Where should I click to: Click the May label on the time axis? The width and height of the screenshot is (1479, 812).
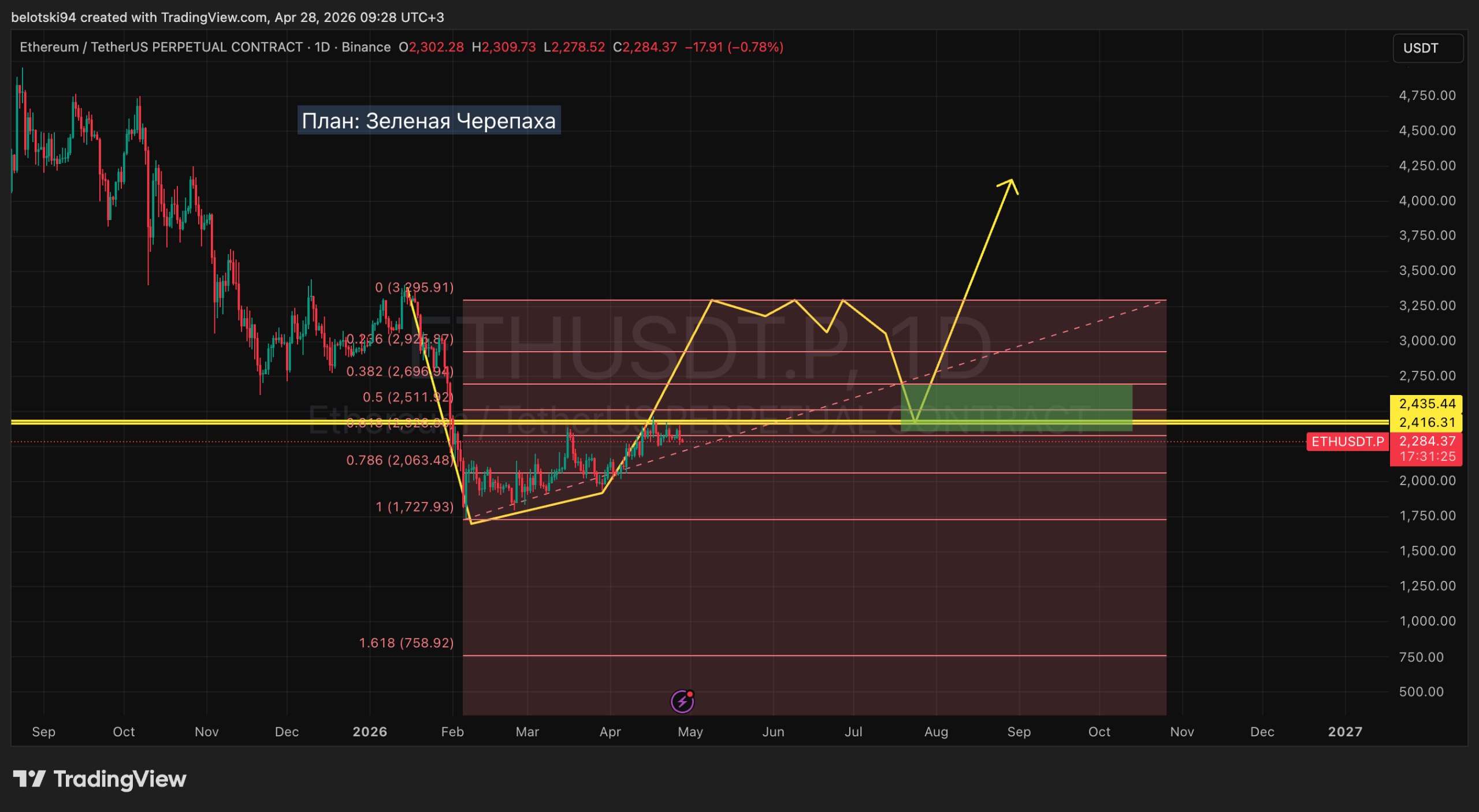tap(690, 732)
